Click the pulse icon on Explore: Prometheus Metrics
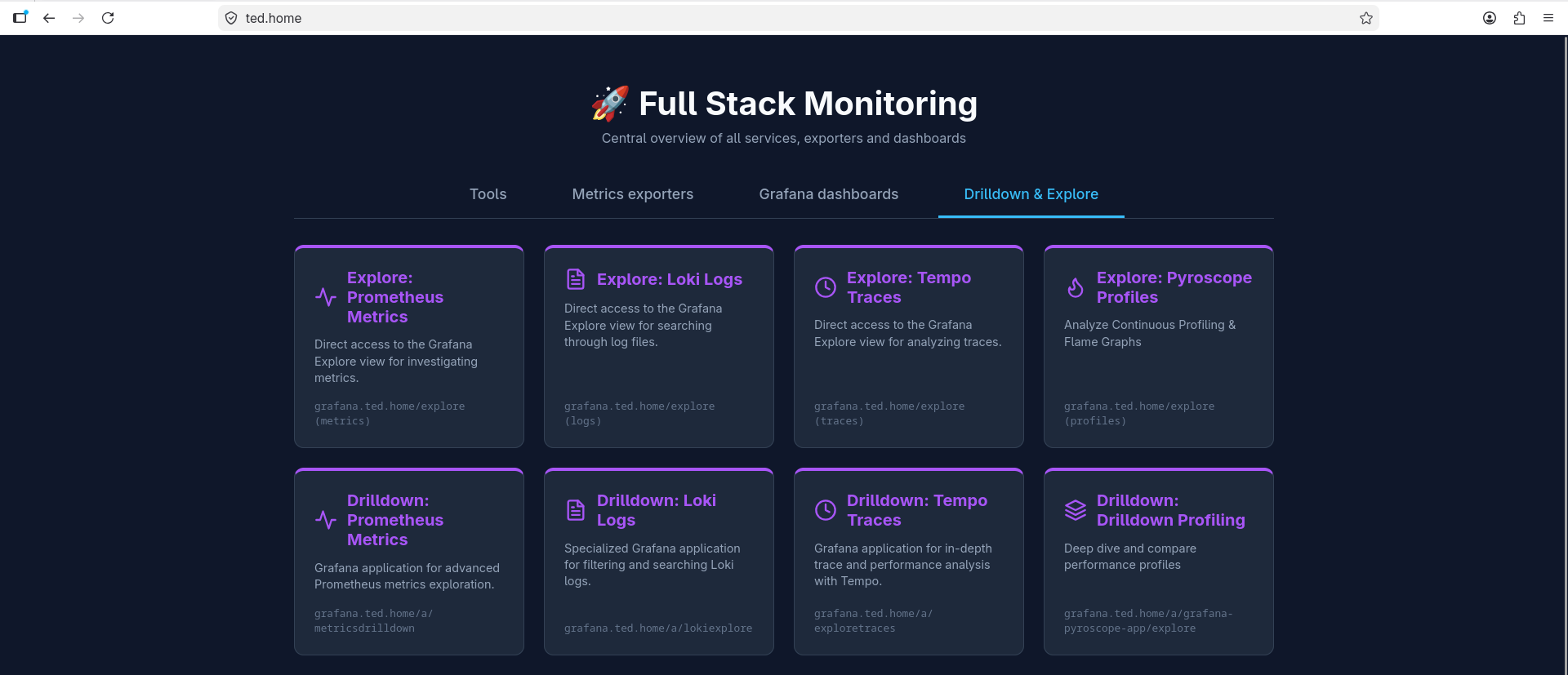The width and height of the screenshot is (1568, 675). pos(326,297)
